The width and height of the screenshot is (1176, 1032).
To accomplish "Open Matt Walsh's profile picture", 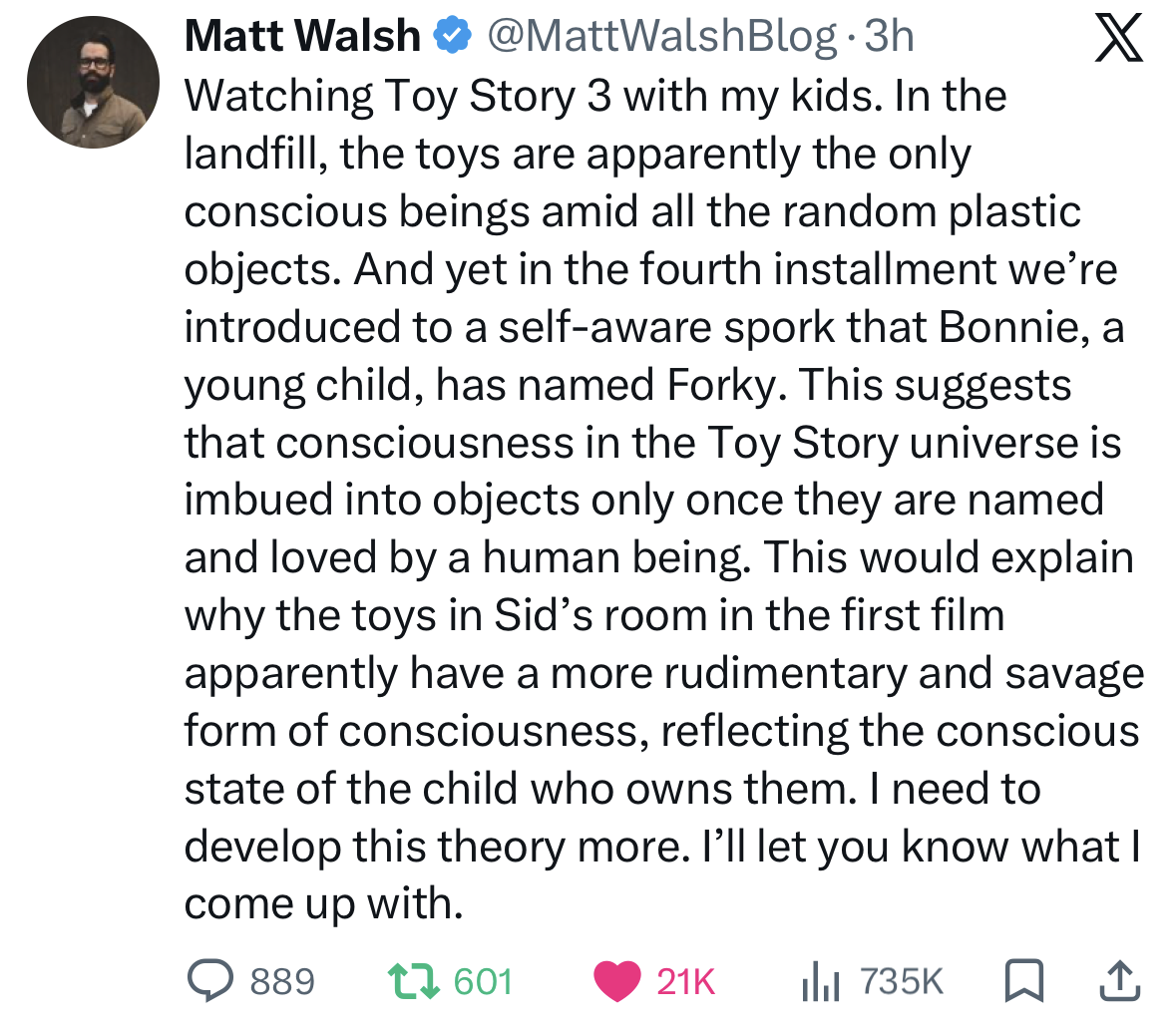I will click(93, 82).
